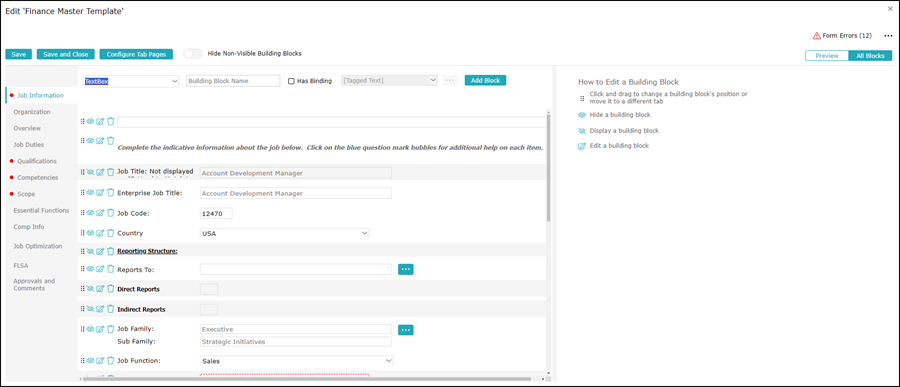
Task: Delete the Reporting Structure building block
Action: click(x=111, y=251)
